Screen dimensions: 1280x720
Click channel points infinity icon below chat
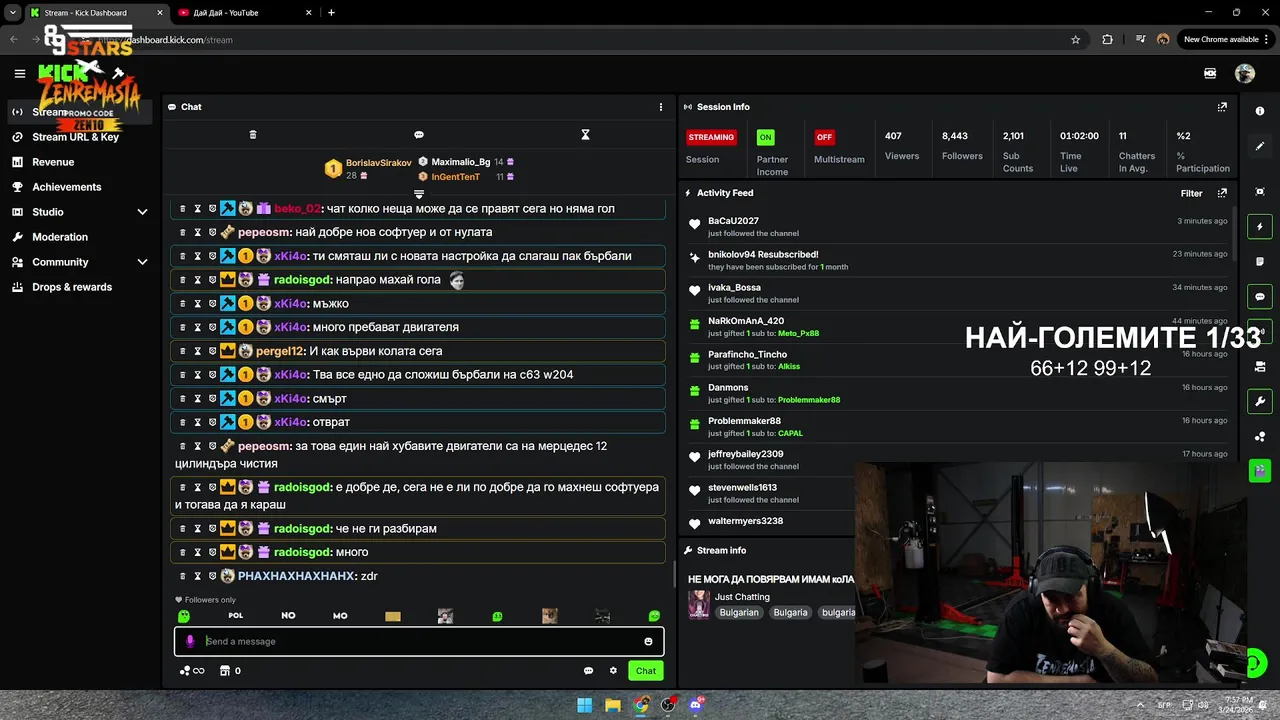[x=192, y=671]
